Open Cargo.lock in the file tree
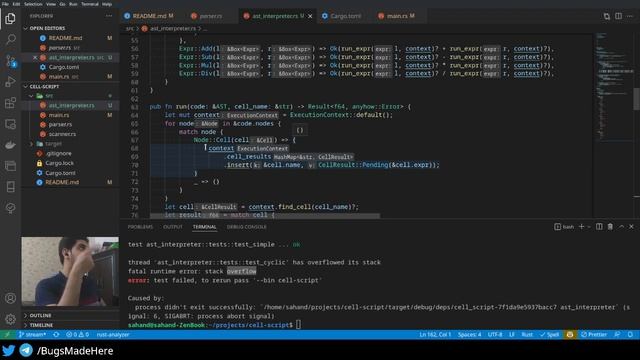This screenshot has width=640, height=360. point(60,163)
